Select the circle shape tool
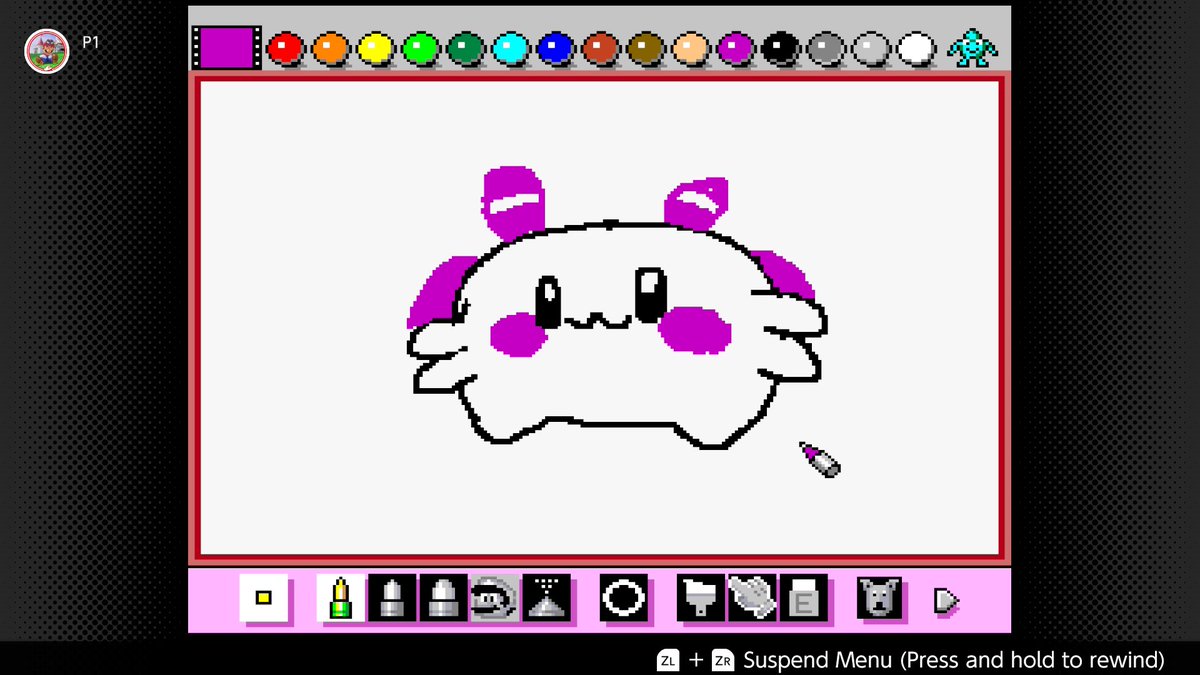1200x675 pixels. [x=622, y=600]
